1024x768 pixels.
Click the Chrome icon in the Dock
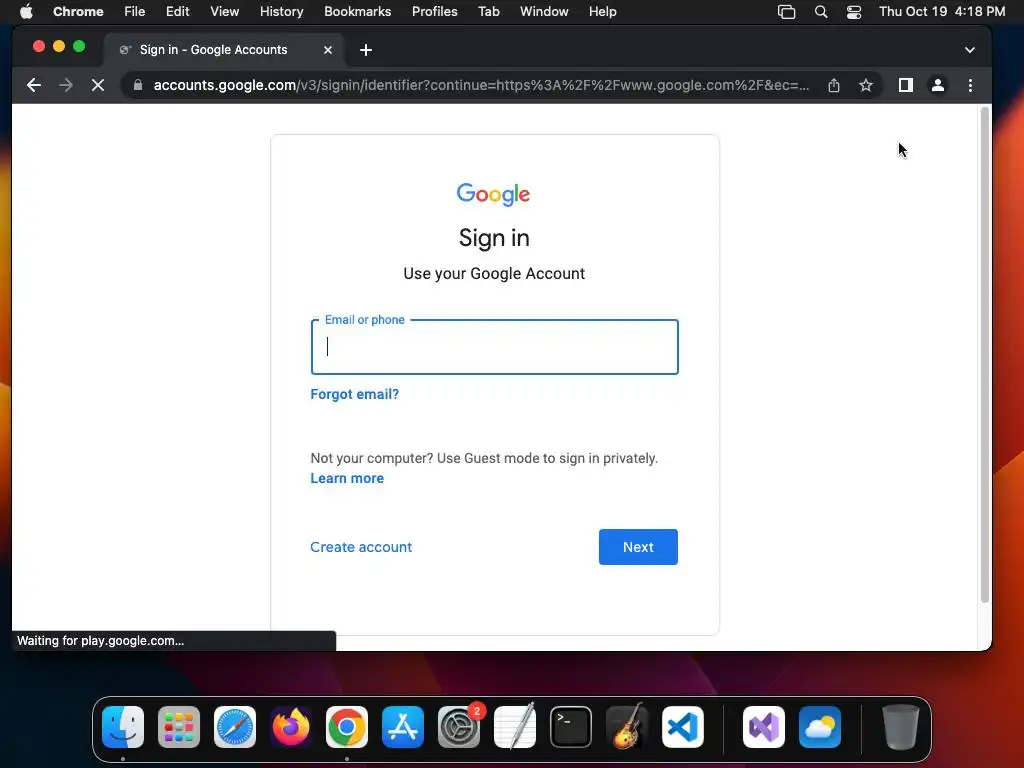(x=347, y=727)
